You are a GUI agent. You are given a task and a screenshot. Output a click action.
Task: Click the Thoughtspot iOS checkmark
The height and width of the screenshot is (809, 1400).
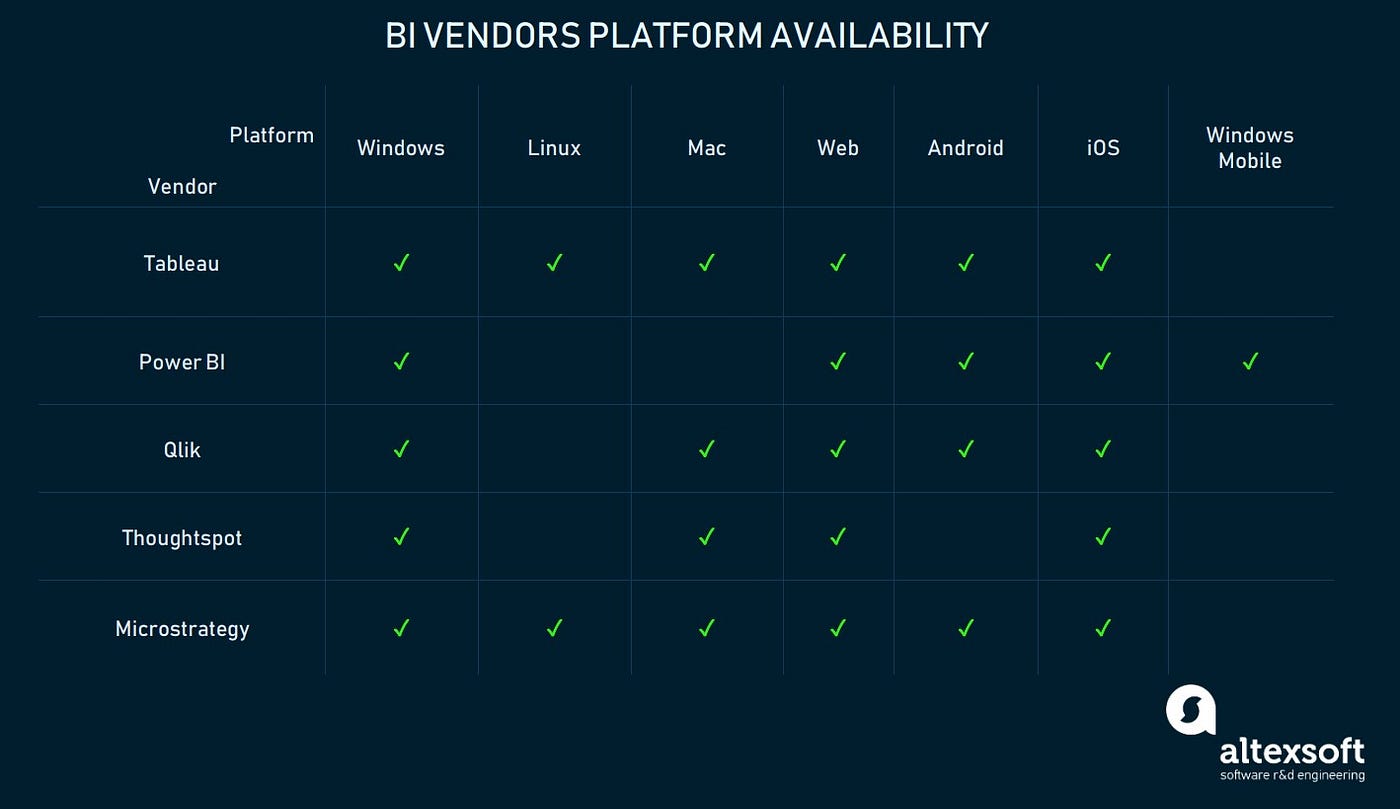[x=1103, y=537]
